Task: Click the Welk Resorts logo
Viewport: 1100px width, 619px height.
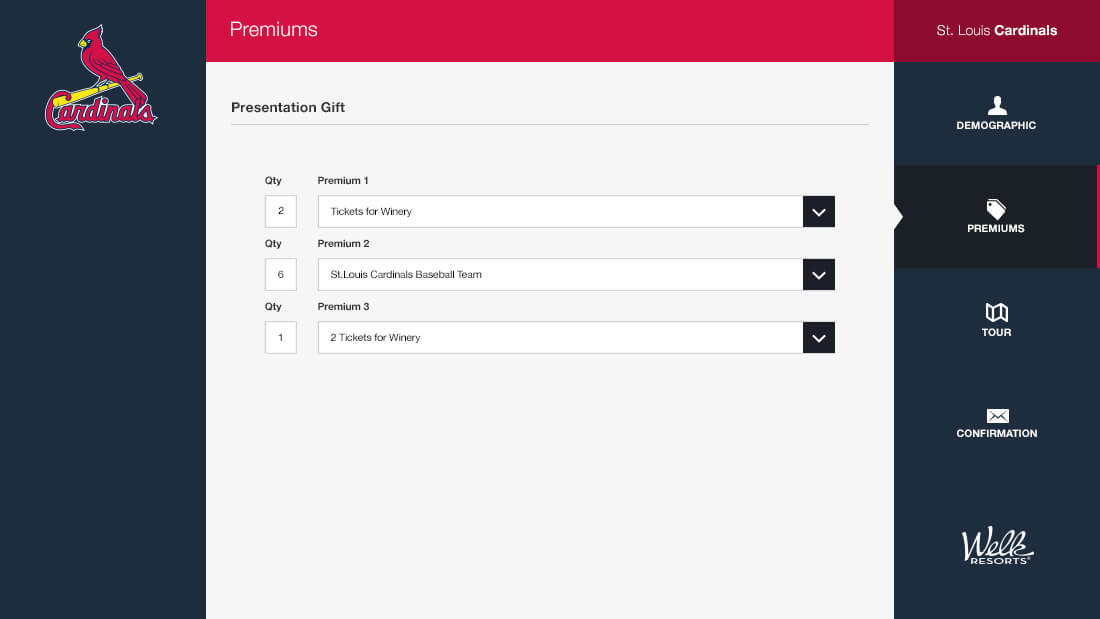Action: click(997, 545)
